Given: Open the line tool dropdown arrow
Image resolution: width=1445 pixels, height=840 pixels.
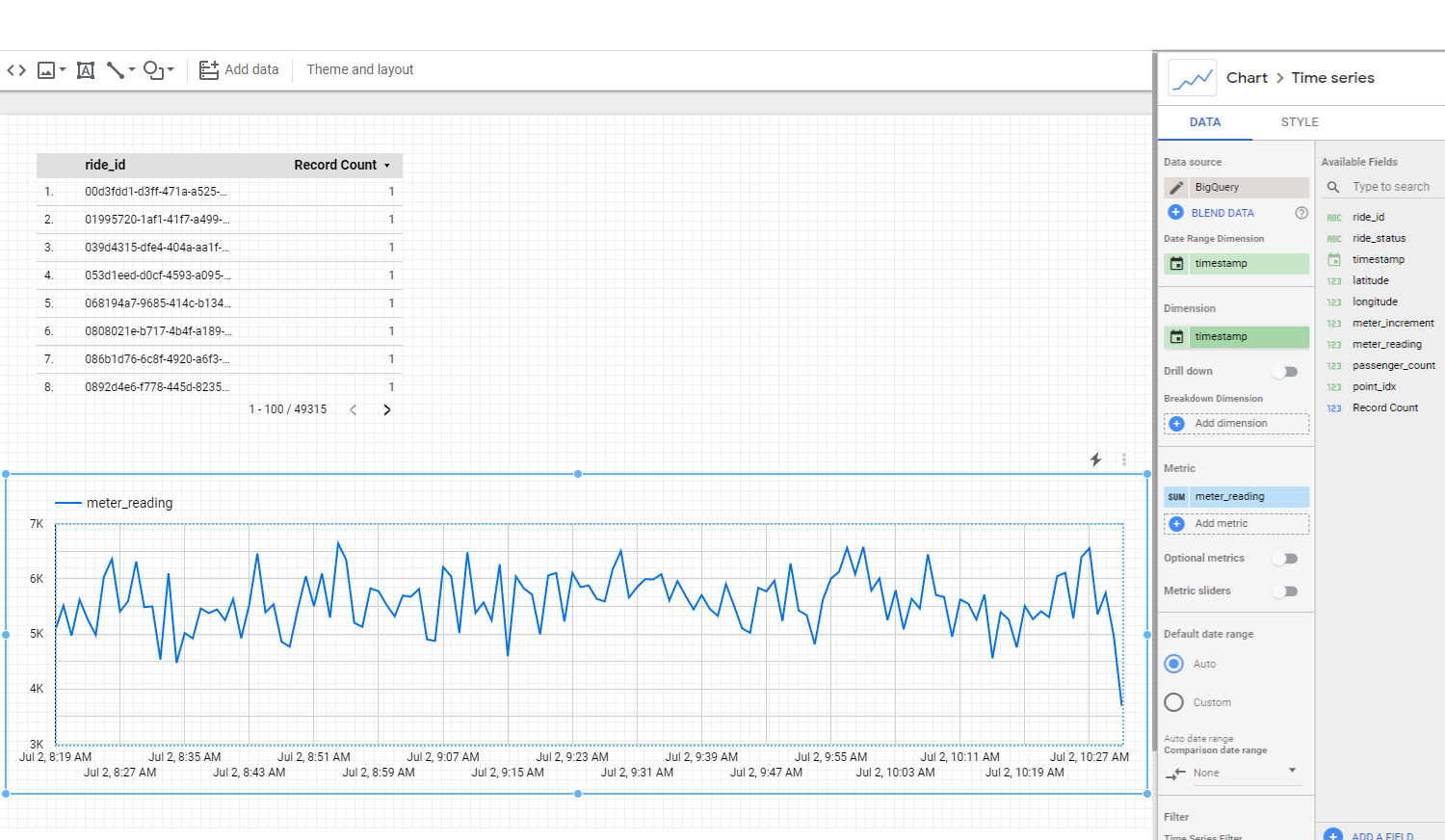Looking at the screenshot, I should pyautogui.click(x=132, y=70).
